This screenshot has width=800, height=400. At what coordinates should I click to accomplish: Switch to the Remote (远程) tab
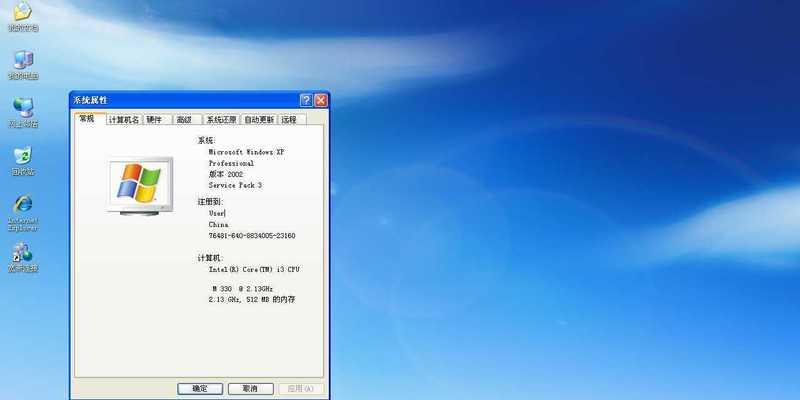point(292,120)
